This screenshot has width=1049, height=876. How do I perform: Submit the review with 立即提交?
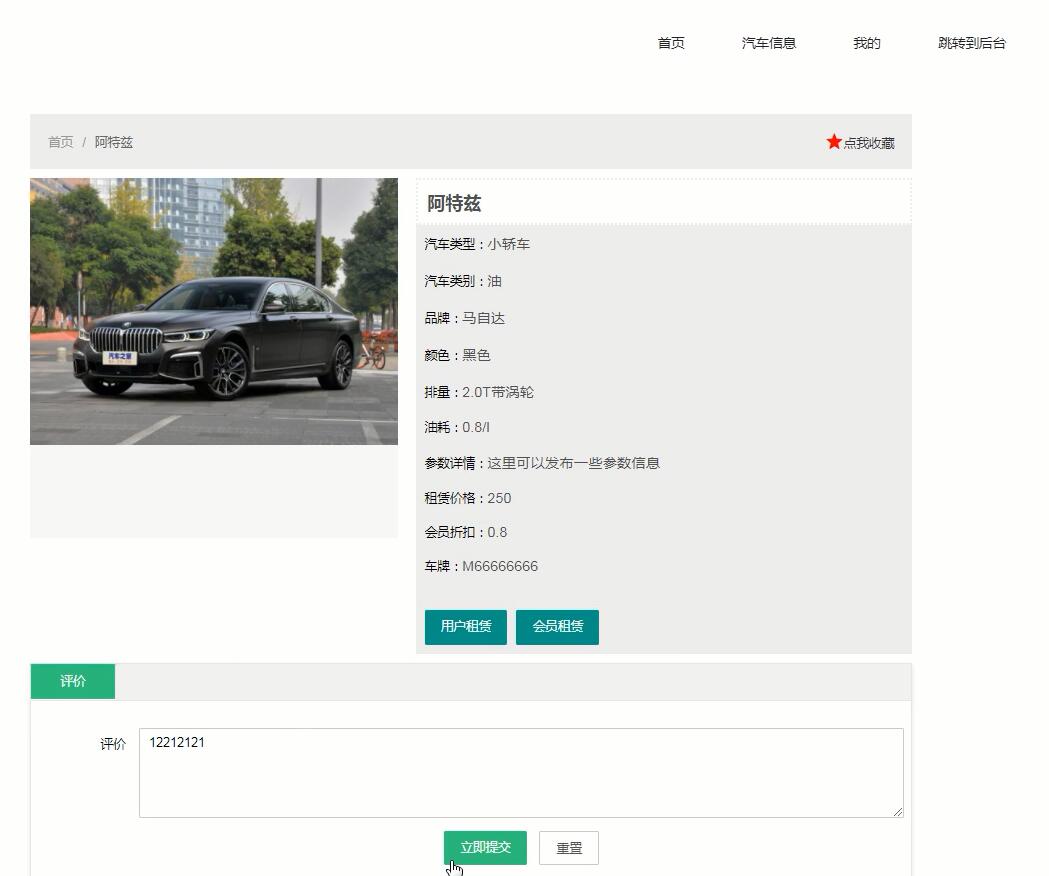[485, 848]
